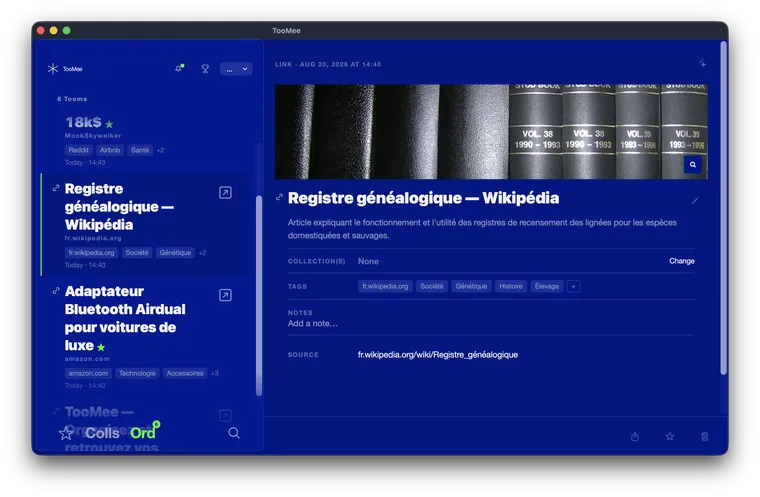Screen dimensions: 760x497
Task: Open the TooMee item's external link icon
Action: coord(225,416)
